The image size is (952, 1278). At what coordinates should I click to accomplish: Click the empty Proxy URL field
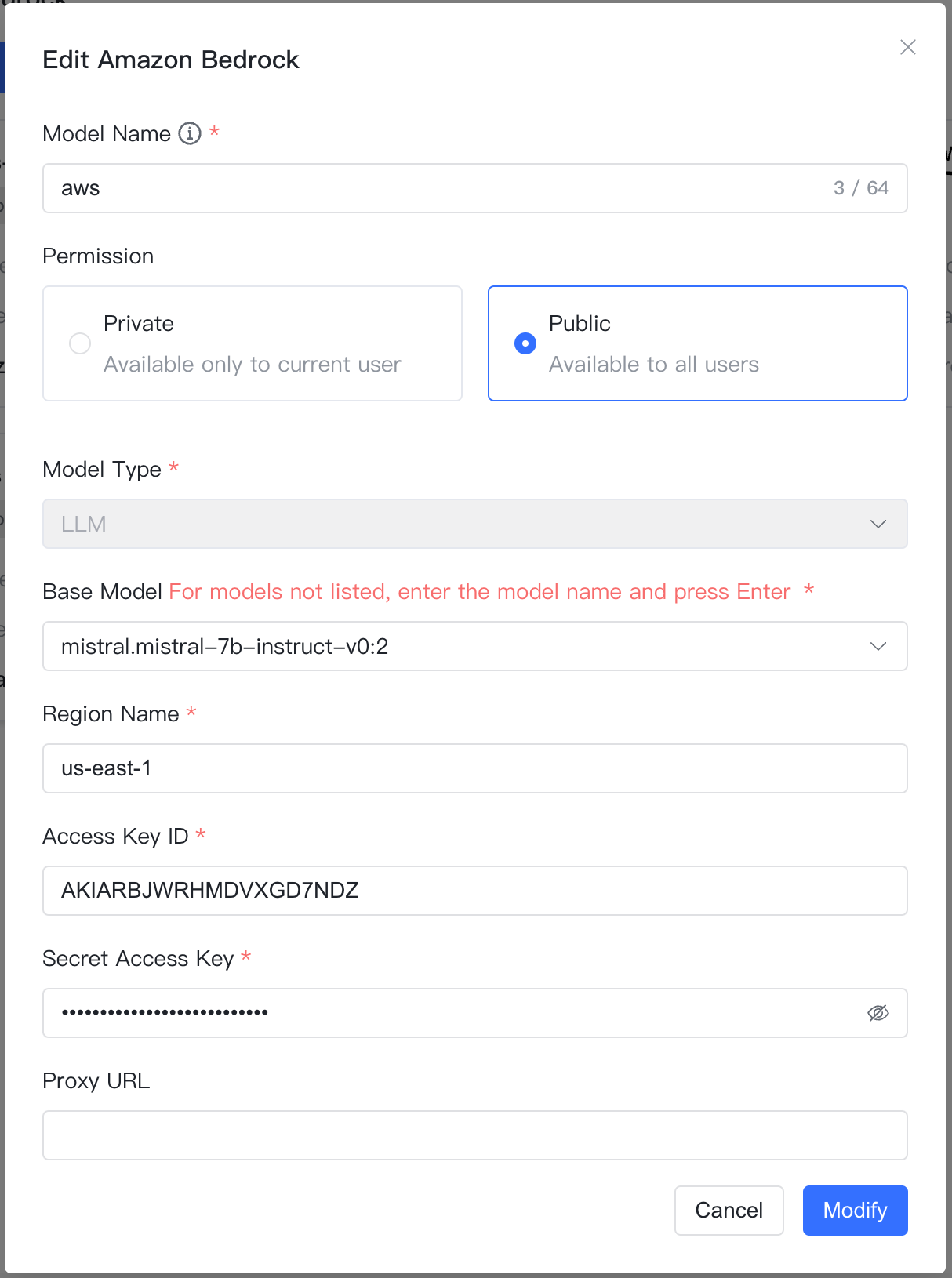[474, 1135]
